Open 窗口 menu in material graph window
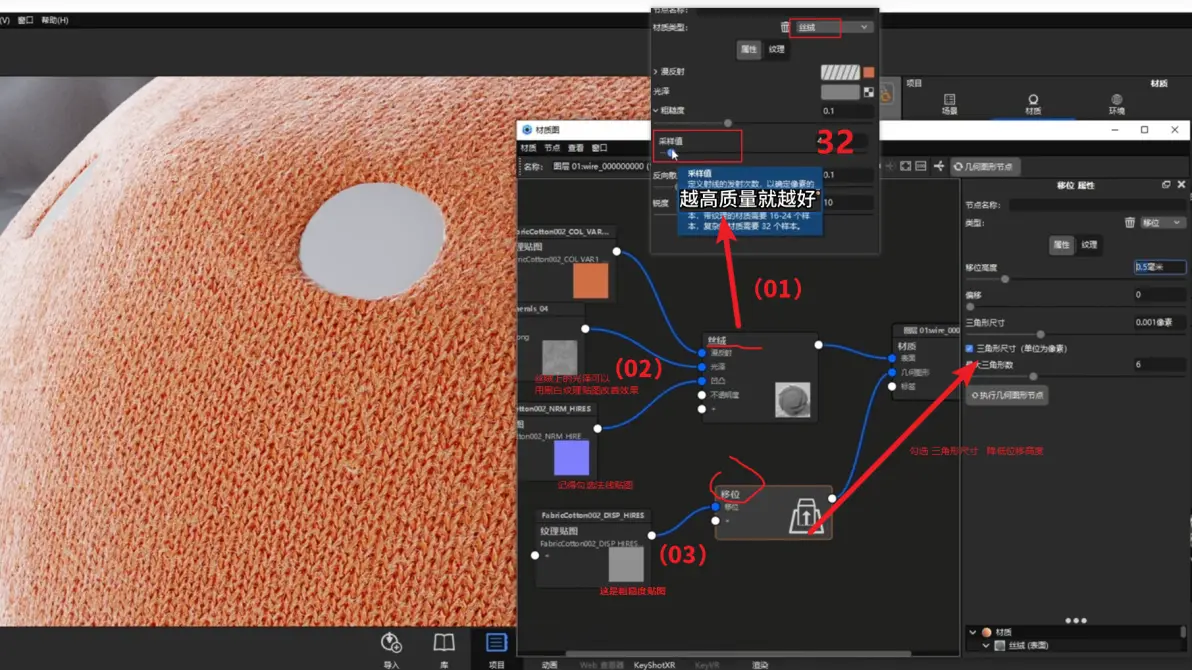 tap(599, 148)
